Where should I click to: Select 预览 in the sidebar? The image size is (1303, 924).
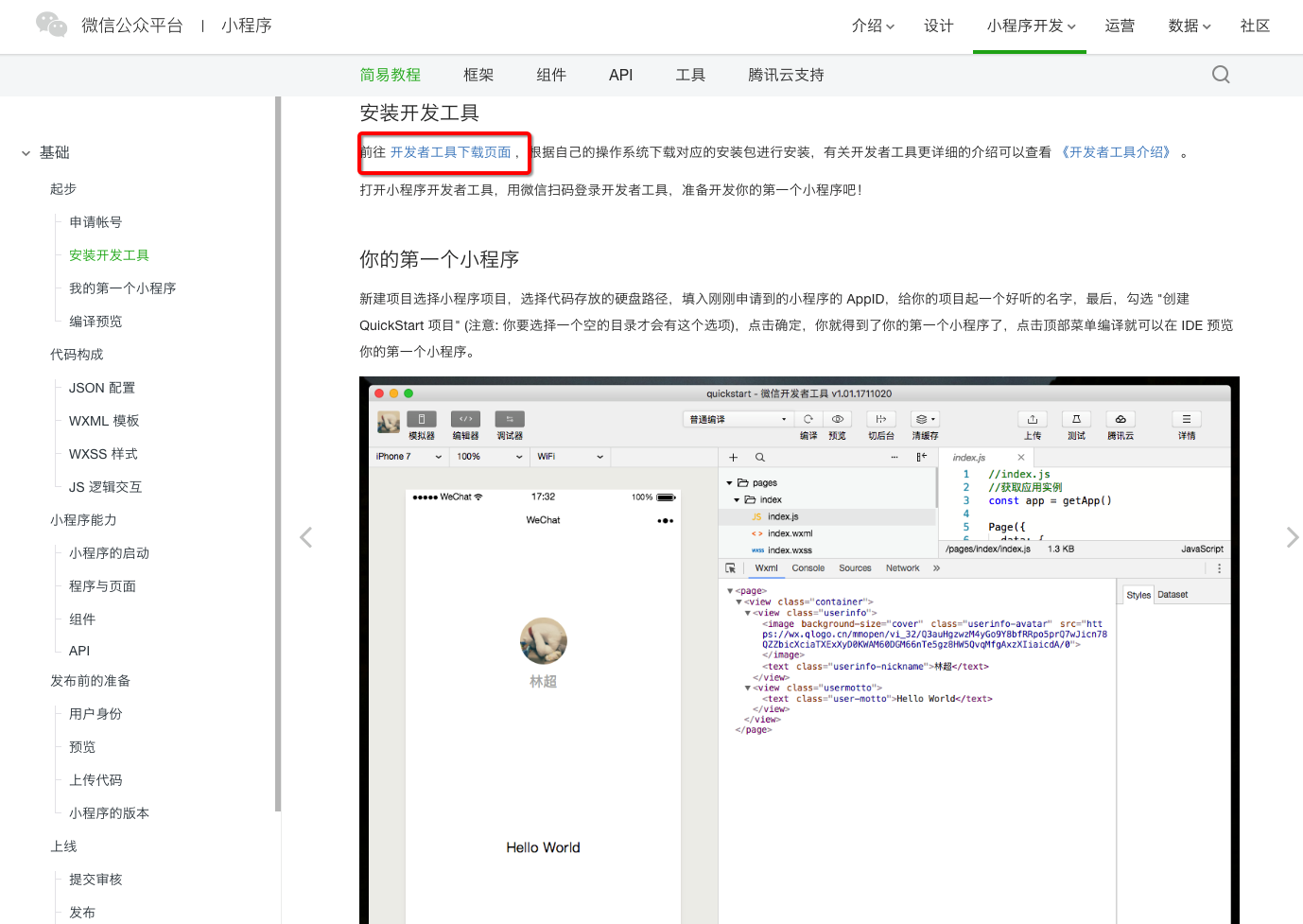pyautogui.click(x=82, y=747)
